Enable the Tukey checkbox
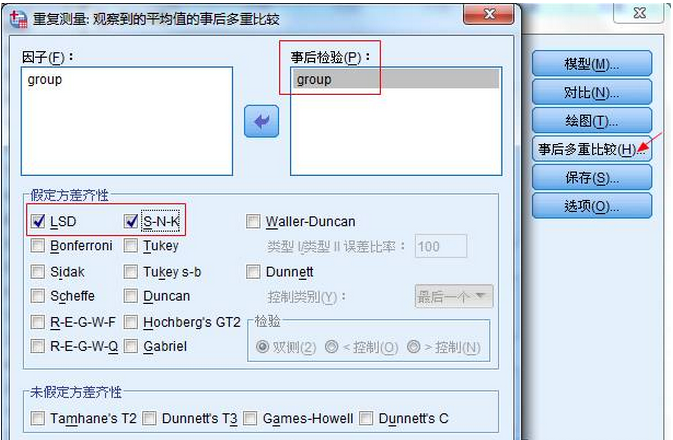 (x=132, y=246)
